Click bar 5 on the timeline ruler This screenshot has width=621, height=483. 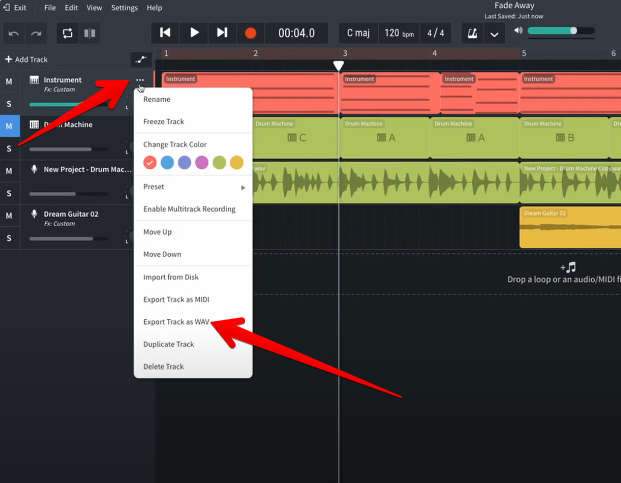[x=524, y=53]
